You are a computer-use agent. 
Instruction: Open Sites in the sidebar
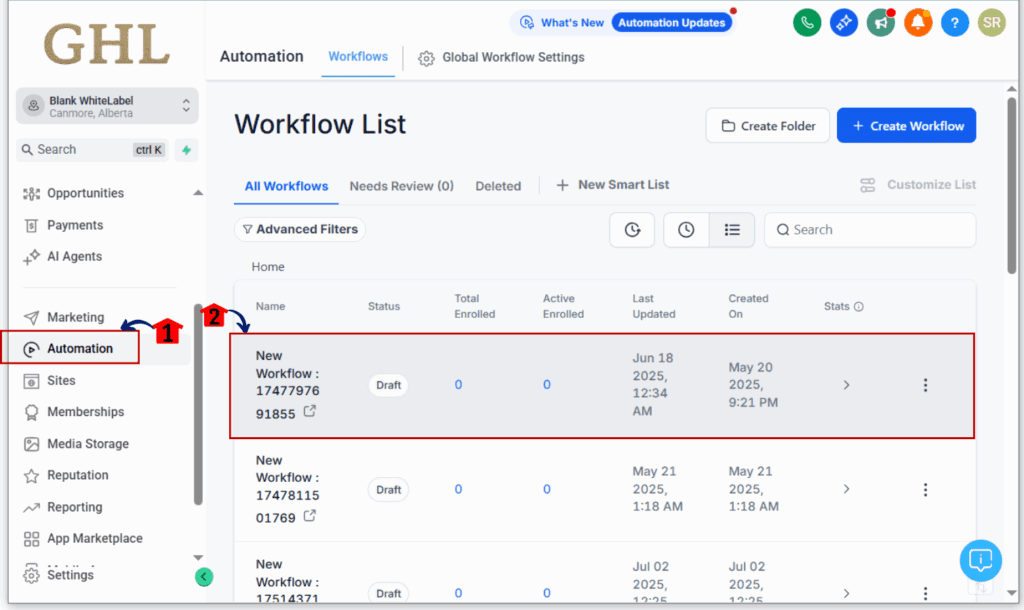point(61,381)
